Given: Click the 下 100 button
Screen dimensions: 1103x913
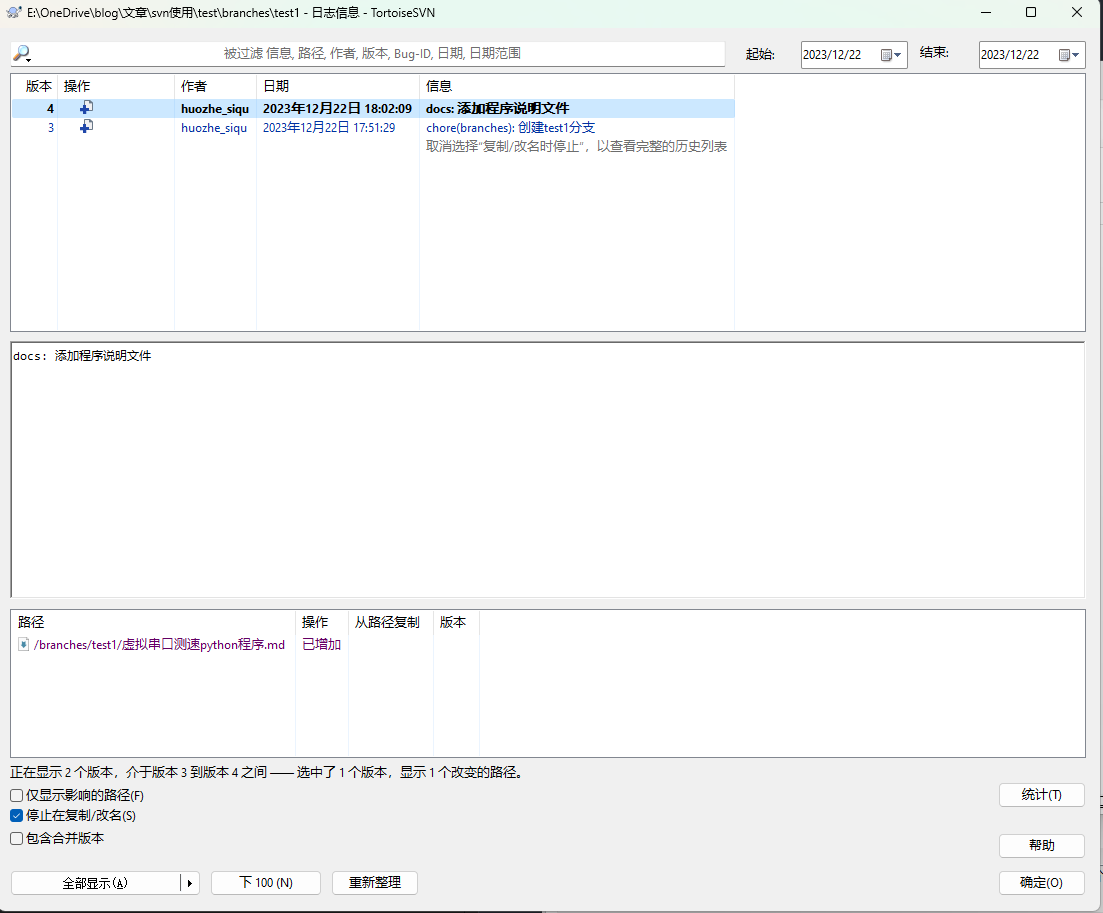Looking at the screenshot, I should (266, 883).
